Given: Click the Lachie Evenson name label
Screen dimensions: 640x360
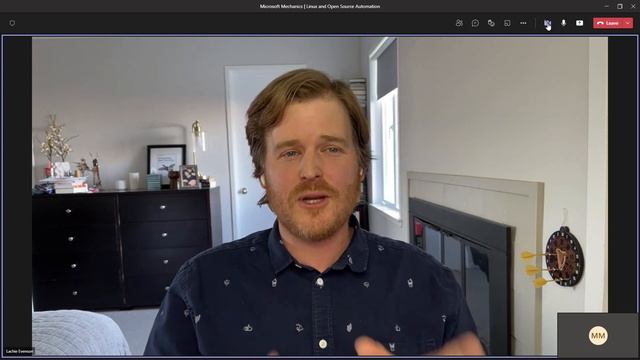Looking at the screenshot, I should coord(20,351).
